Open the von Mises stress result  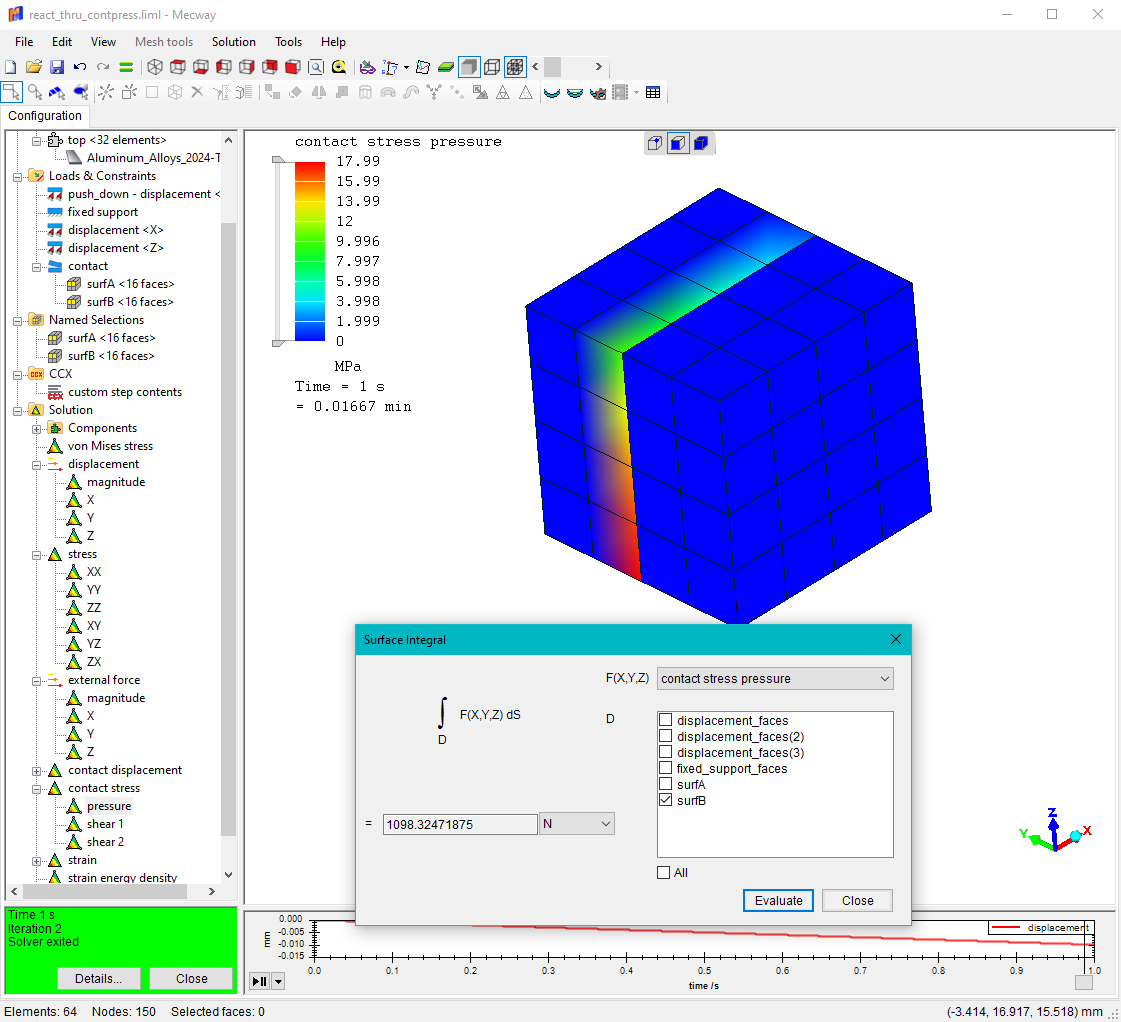pyautogui.click(x=110, y=446)
